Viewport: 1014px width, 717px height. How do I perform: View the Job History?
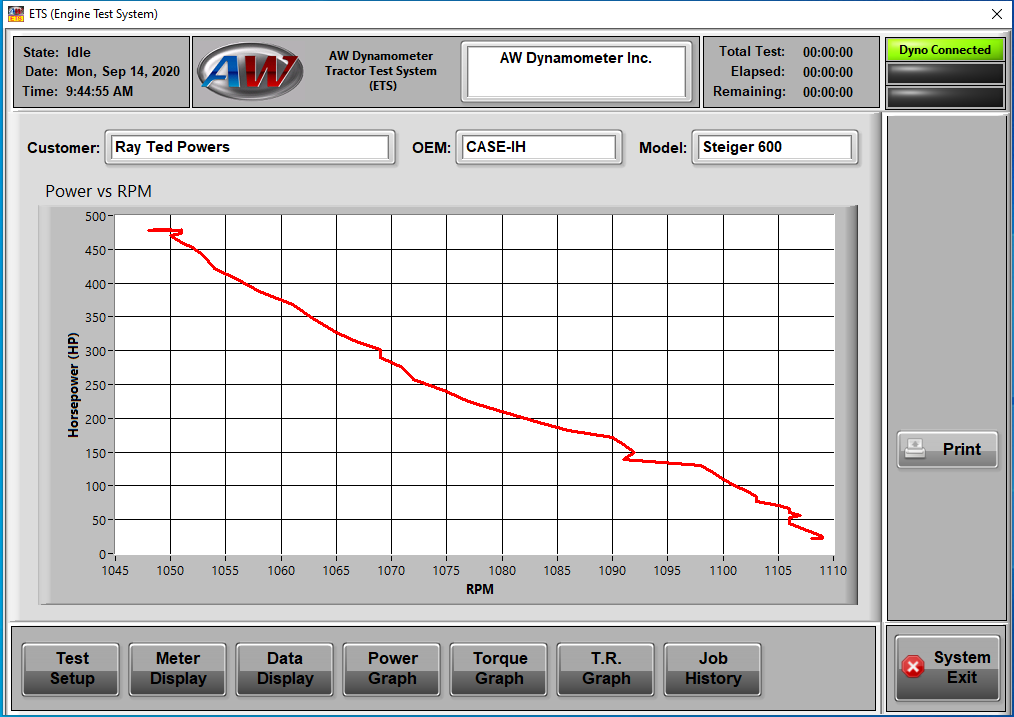tap(713, 668)
